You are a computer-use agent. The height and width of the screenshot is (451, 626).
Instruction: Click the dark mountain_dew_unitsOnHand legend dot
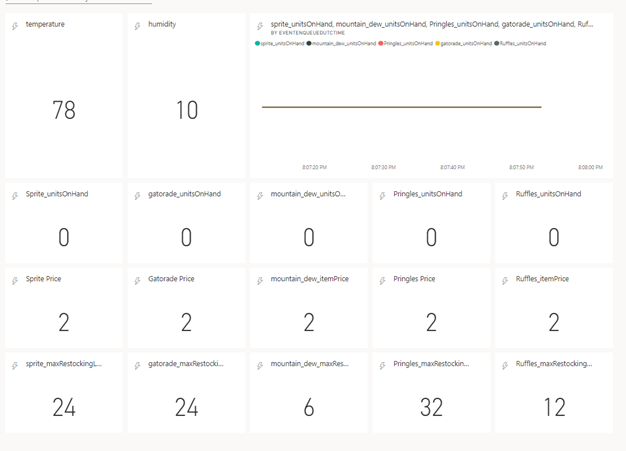(x=309, y=44)
